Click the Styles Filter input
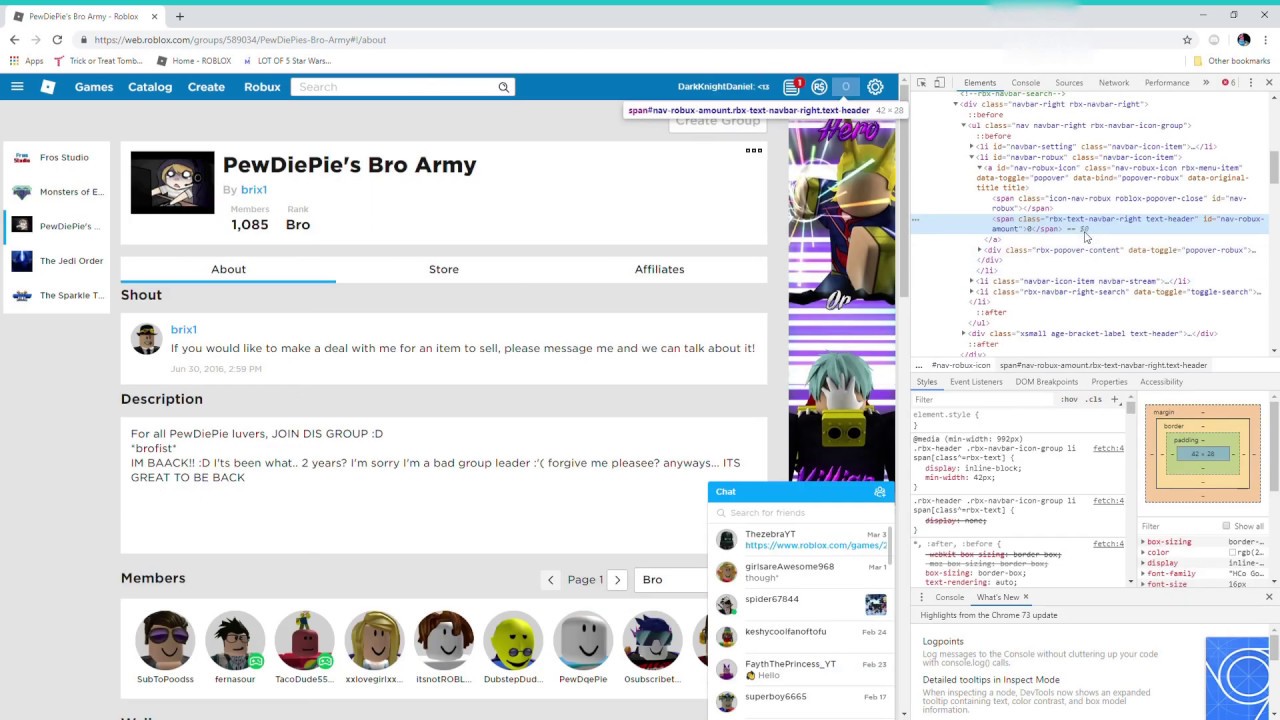 click(985, 399)
